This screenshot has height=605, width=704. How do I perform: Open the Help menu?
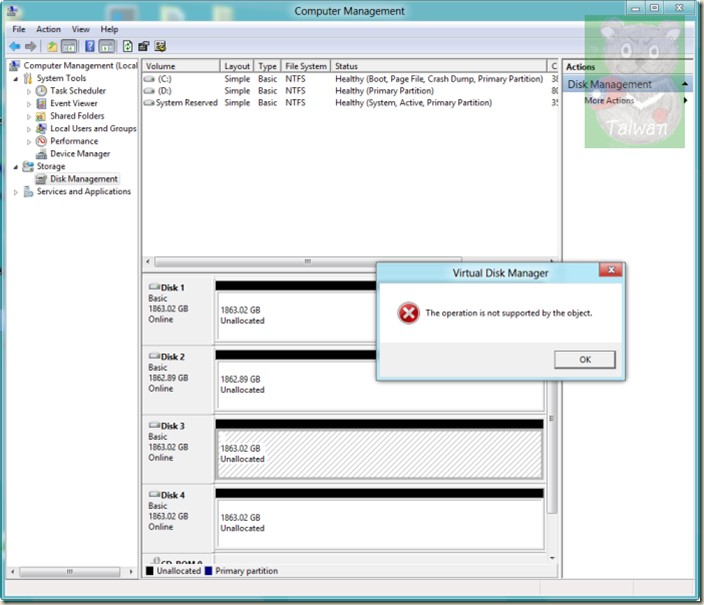pyautogui.click(x=109, y=29)
